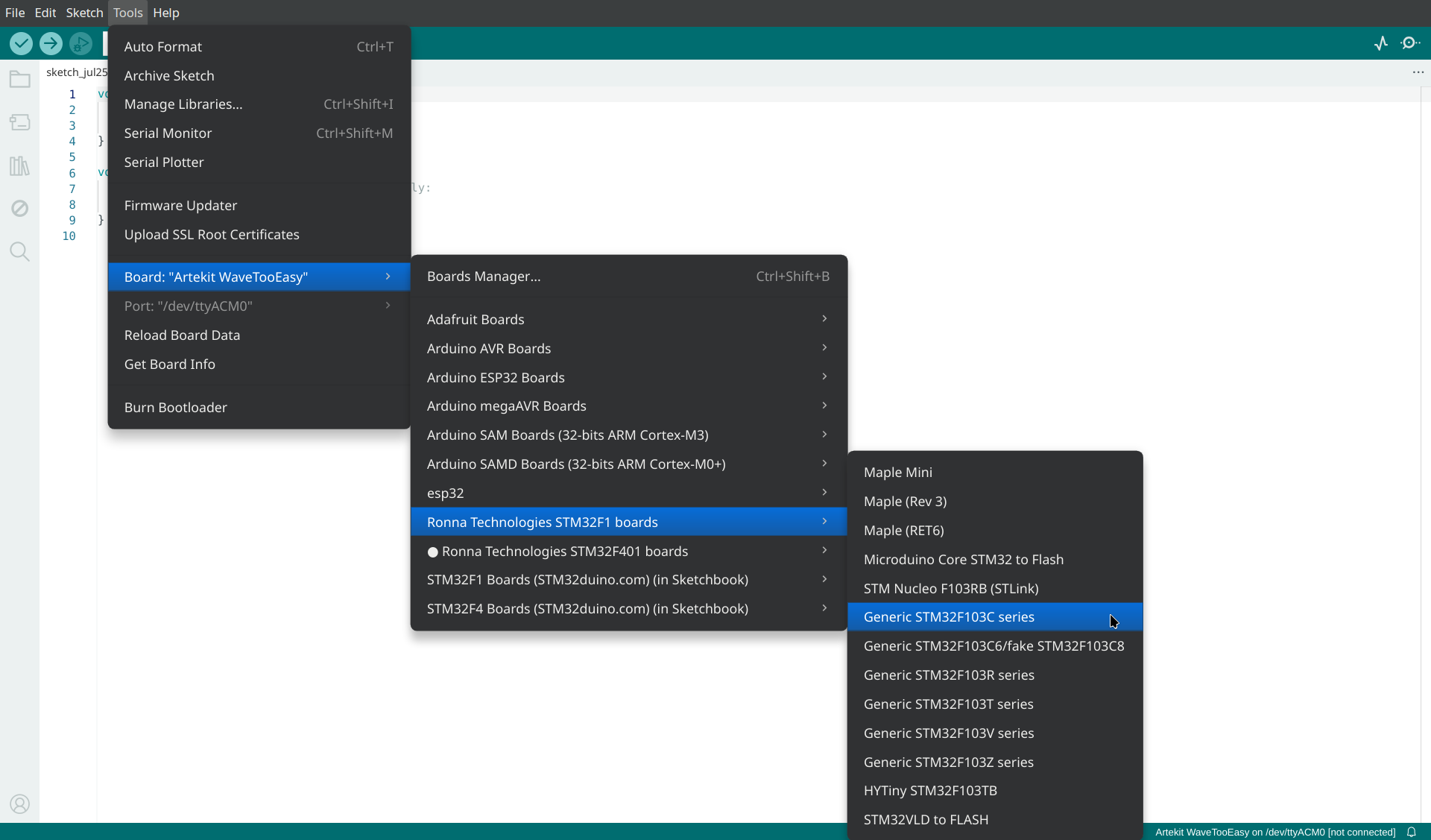Open the Library Manager sidebar icon

pos(20,165)
